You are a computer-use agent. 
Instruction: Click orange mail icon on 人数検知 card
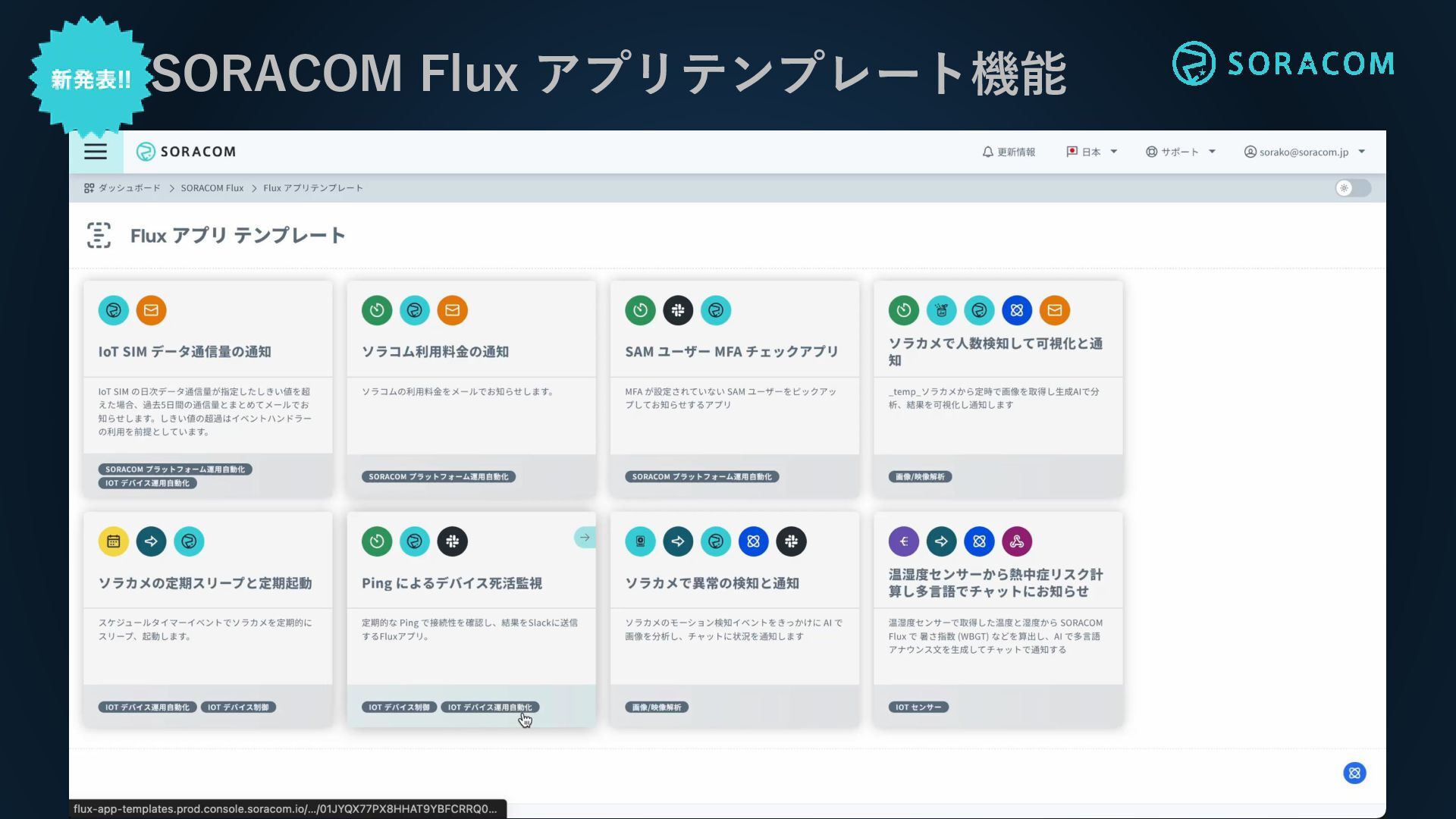1055,310
